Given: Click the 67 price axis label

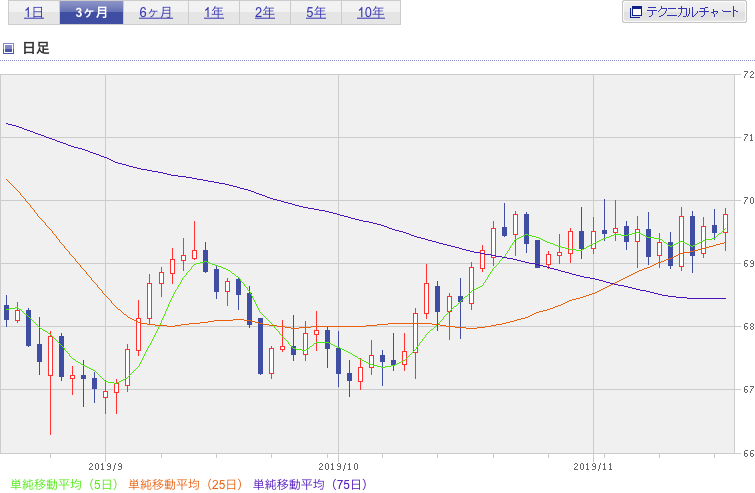Looking at the screenshot, I should point(748,389).
